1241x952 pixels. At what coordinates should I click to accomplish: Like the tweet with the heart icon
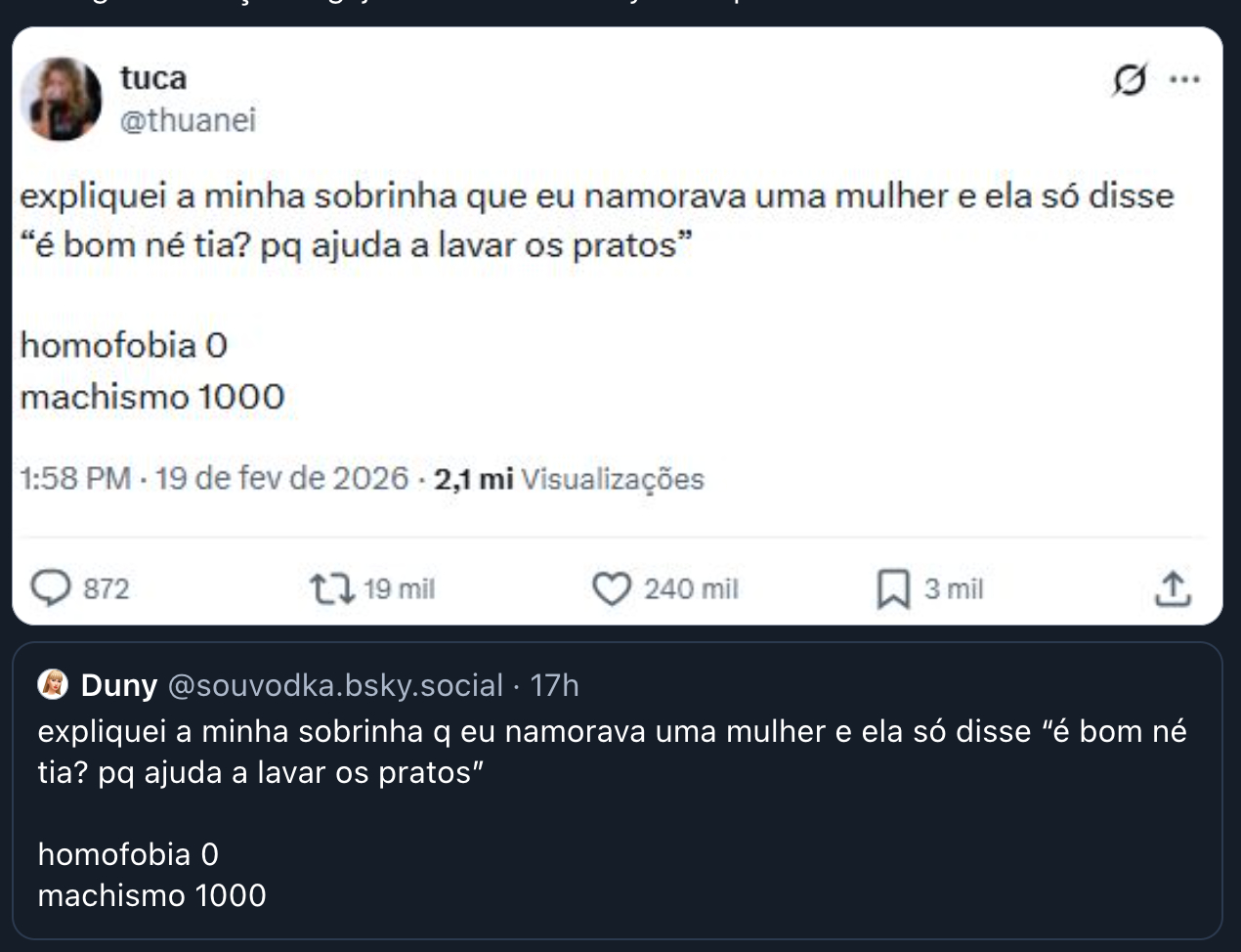(612, 588)
